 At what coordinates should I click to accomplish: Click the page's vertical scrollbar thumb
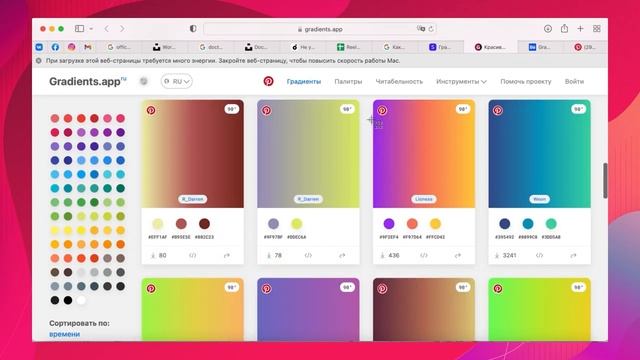(605, 180)
